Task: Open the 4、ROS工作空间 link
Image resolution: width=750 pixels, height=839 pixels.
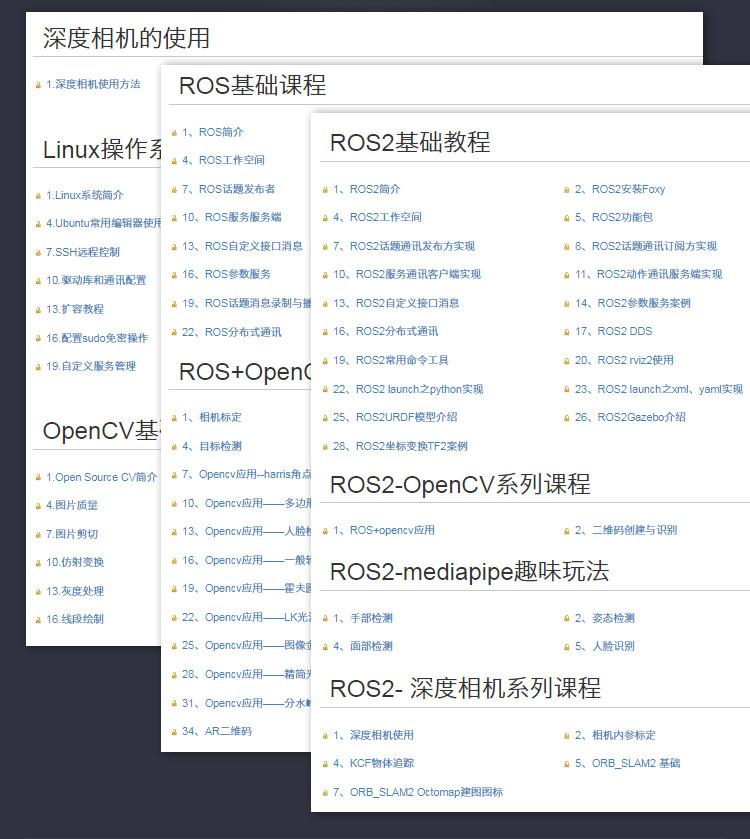Action: 223,160
